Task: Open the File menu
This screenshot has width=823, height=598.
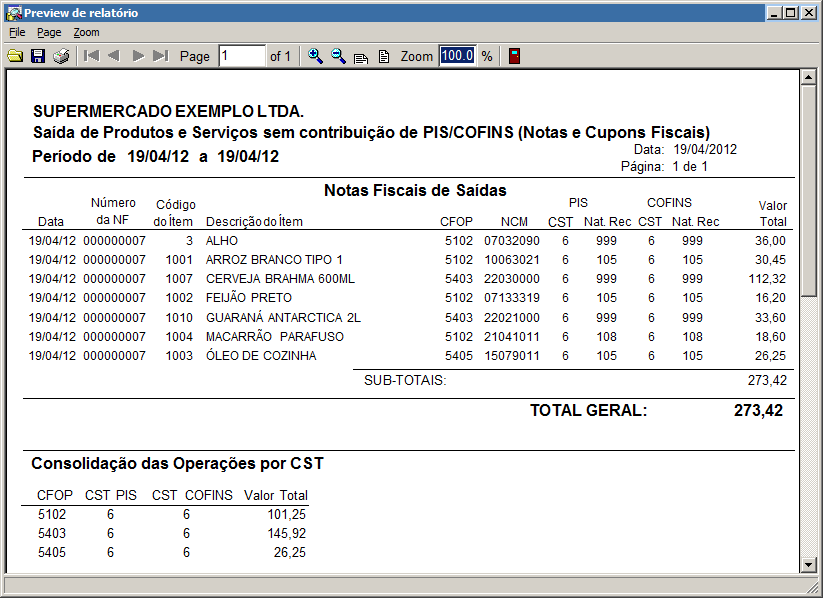Action: pos(17,32)
